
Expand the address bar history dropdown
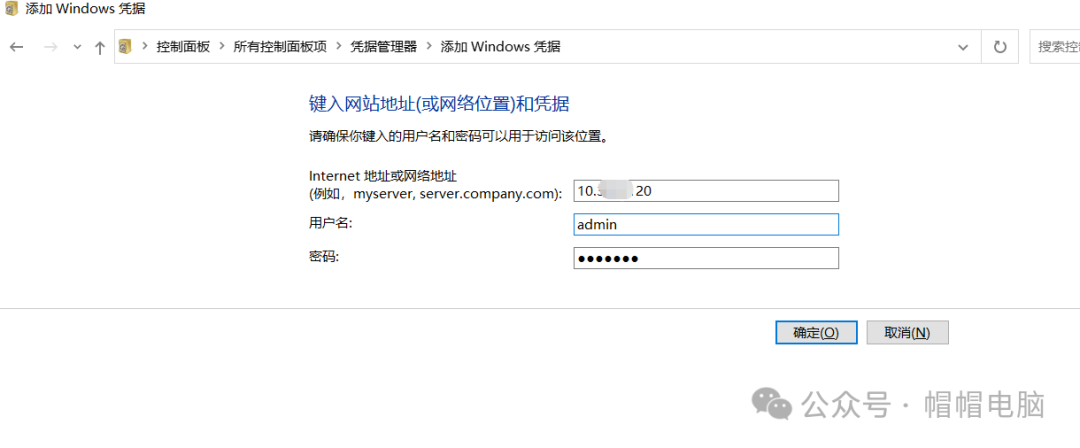(x=963, y=47)
